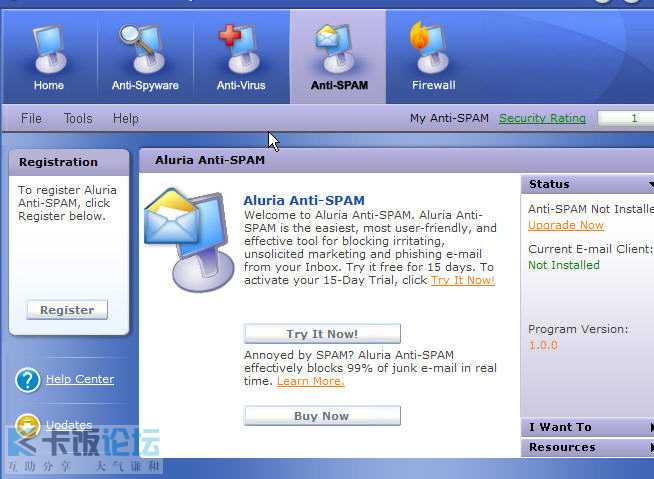
Task: Click the Help Center question mark icon
Action: click(28, 380)
